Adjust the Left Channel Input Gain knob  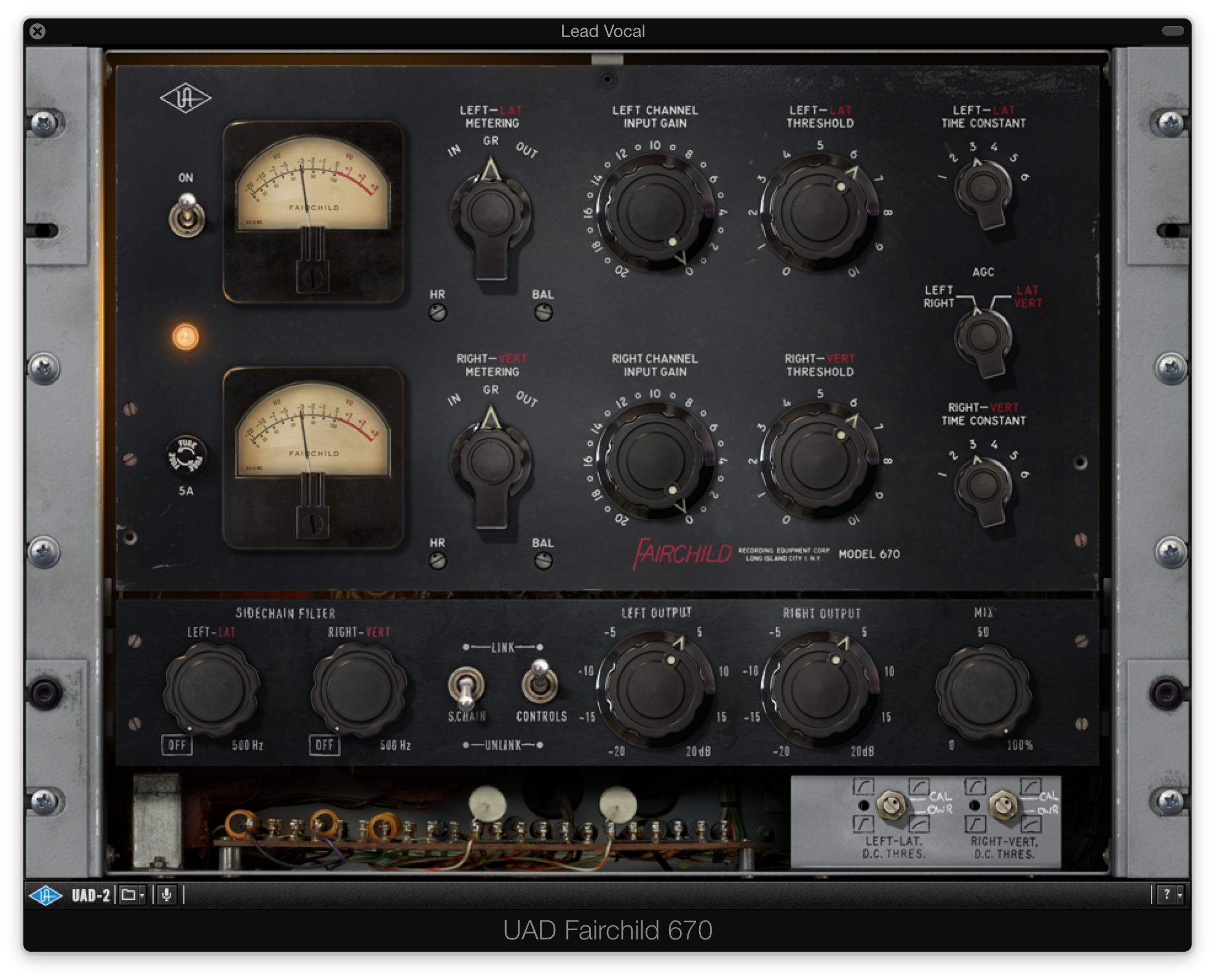click(x=655, y=211)
